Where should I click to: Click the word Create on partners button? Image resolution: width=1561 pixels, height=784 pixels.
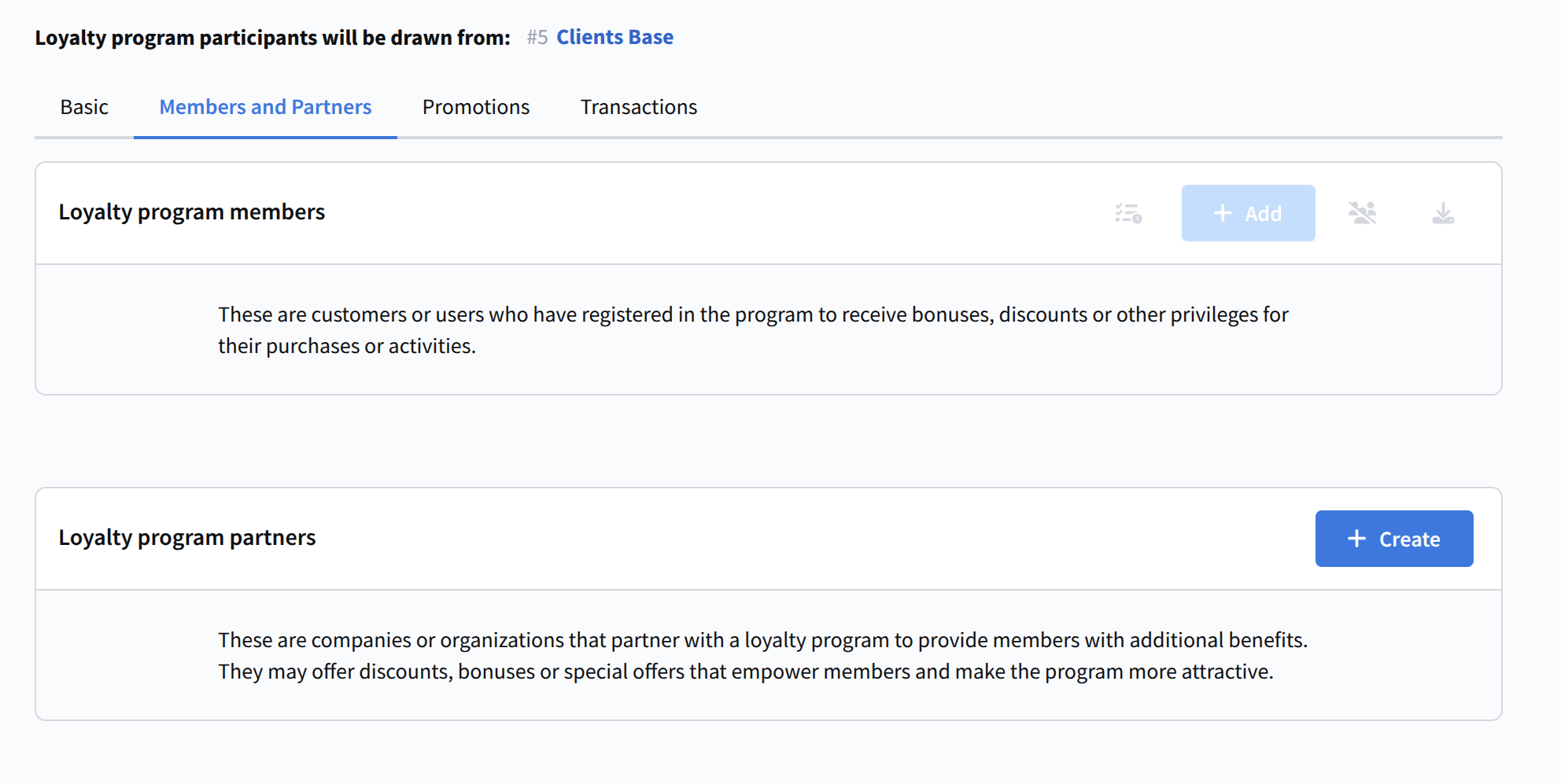[1409, 539]
